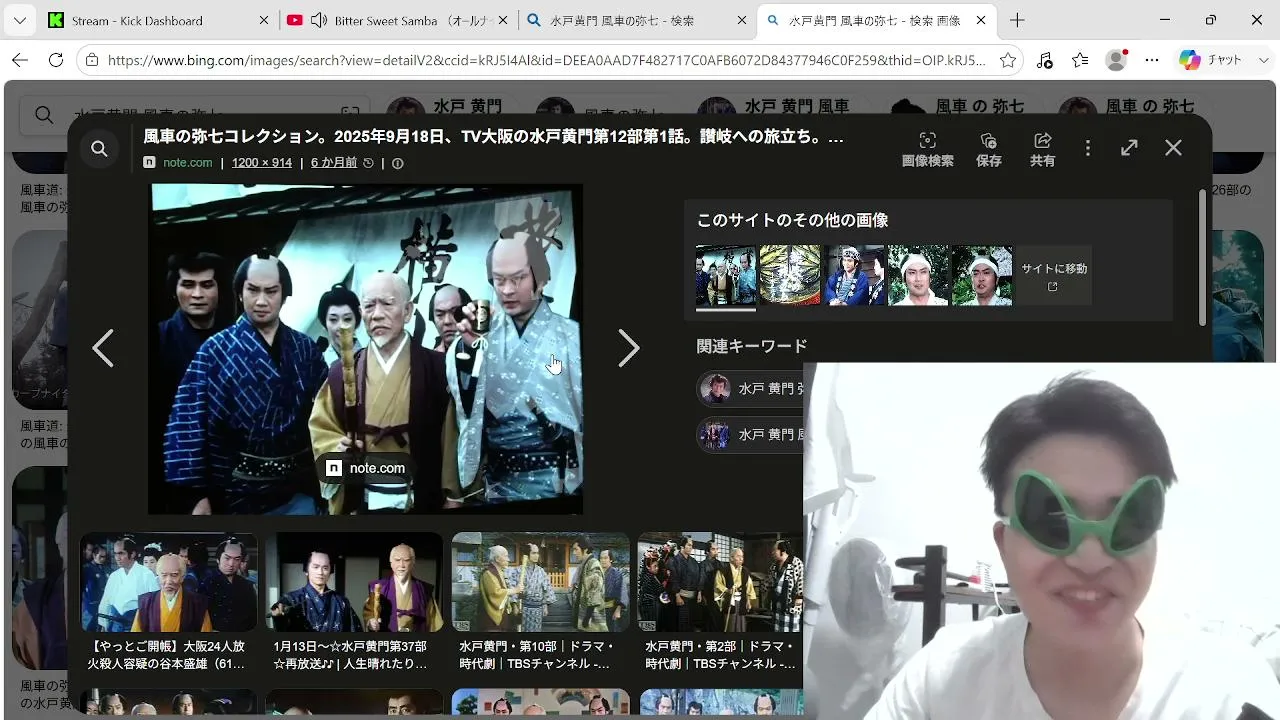Open related image 水戸黄門・第2部 ドラマ
The width and height of the screenshot is (1280, 720).
[720, 602]
